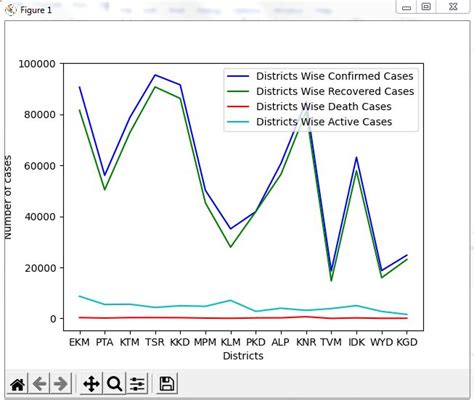This screenshot has width=474, height=400.
Task: Click the KLM tick label on the x-axis
Action: (x=231, y=342)
